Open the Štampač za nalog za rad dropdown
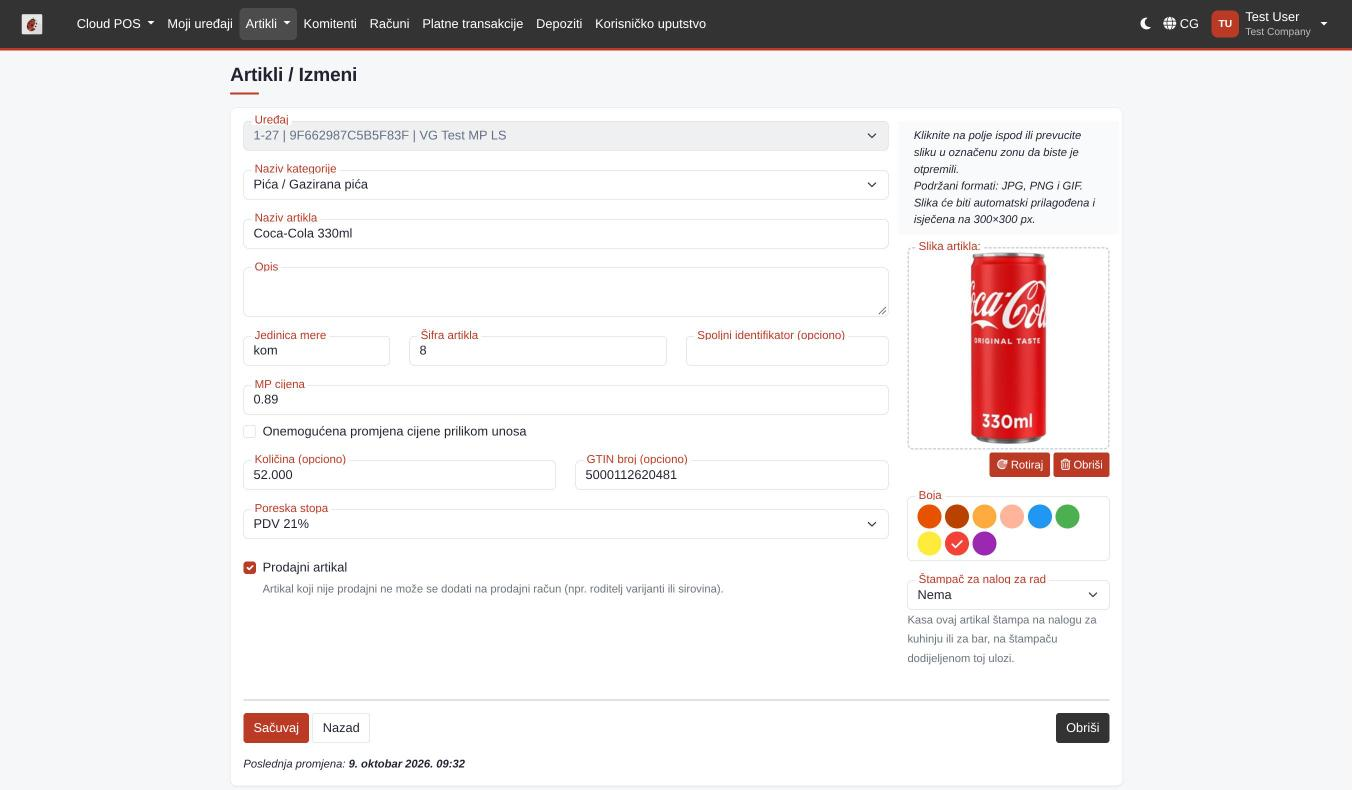The image size is (1352, 790). [1008, 595]
